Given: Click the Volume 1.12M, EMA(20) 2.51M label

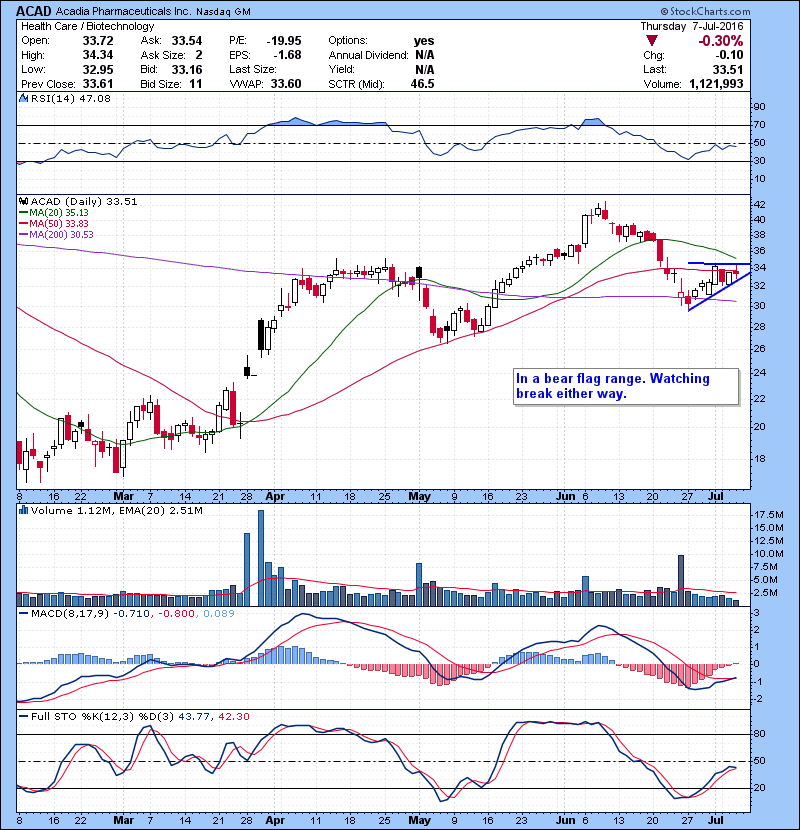Looking at the screenshot, I should point(116,510).
